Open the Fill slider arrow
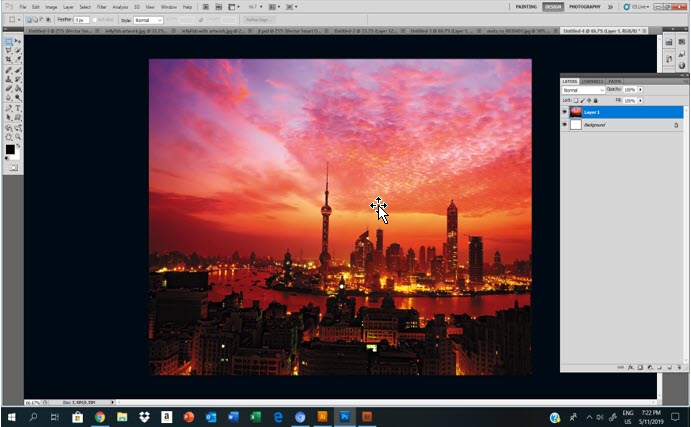The width and height of the screenshot is (691, 427). (640, 100)
